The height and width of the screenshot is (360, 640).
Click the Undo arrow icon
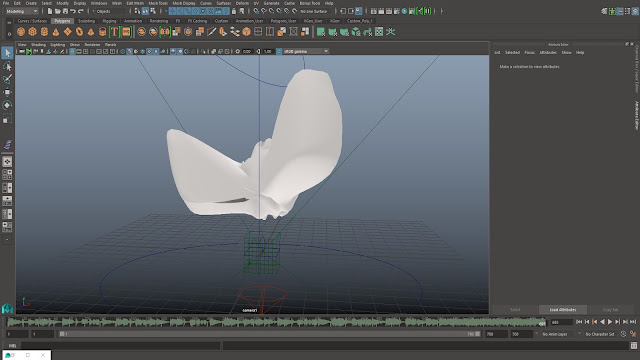point(73,11)
